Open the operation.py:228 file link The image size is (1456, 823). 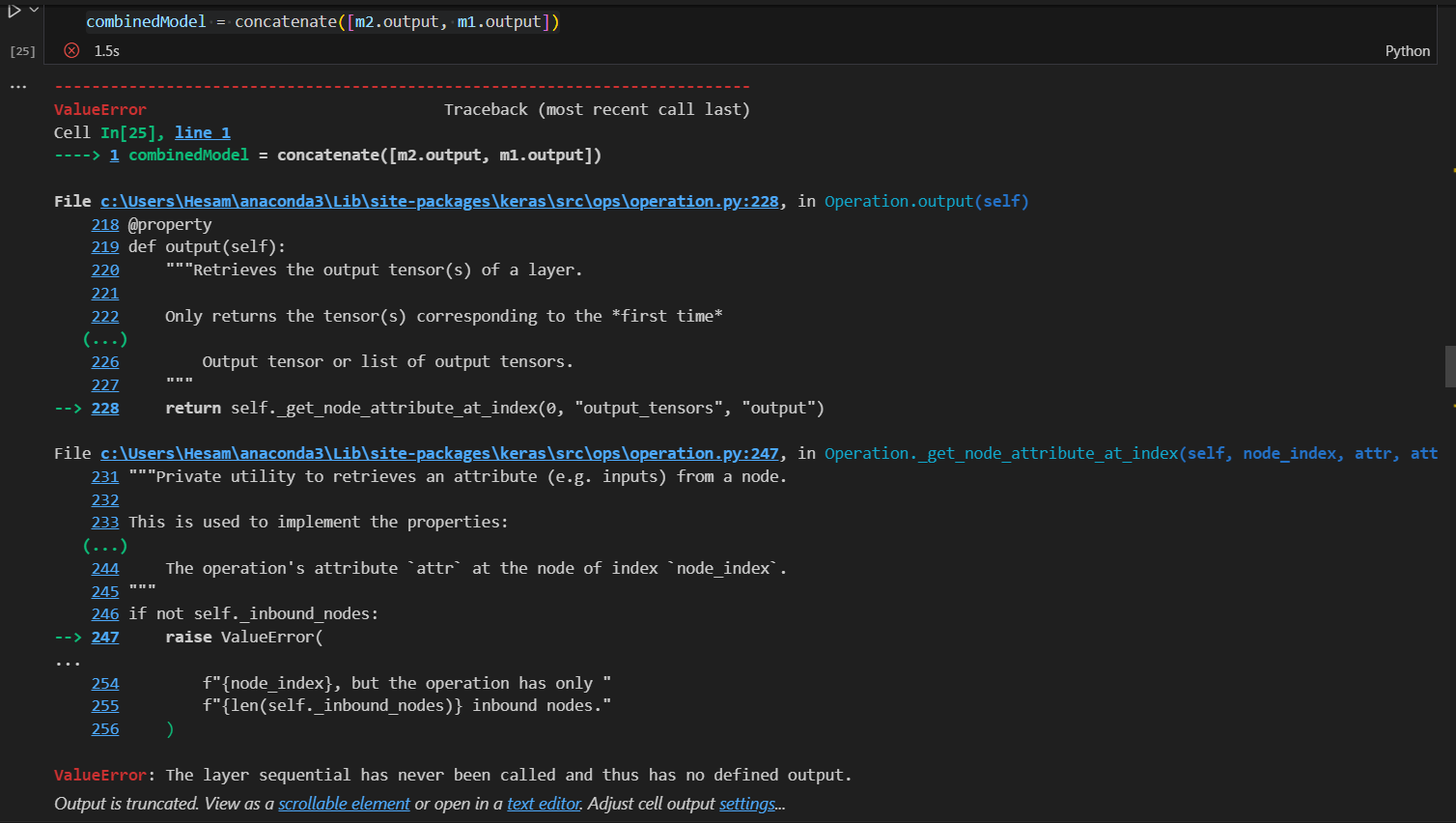coord(439,201)
